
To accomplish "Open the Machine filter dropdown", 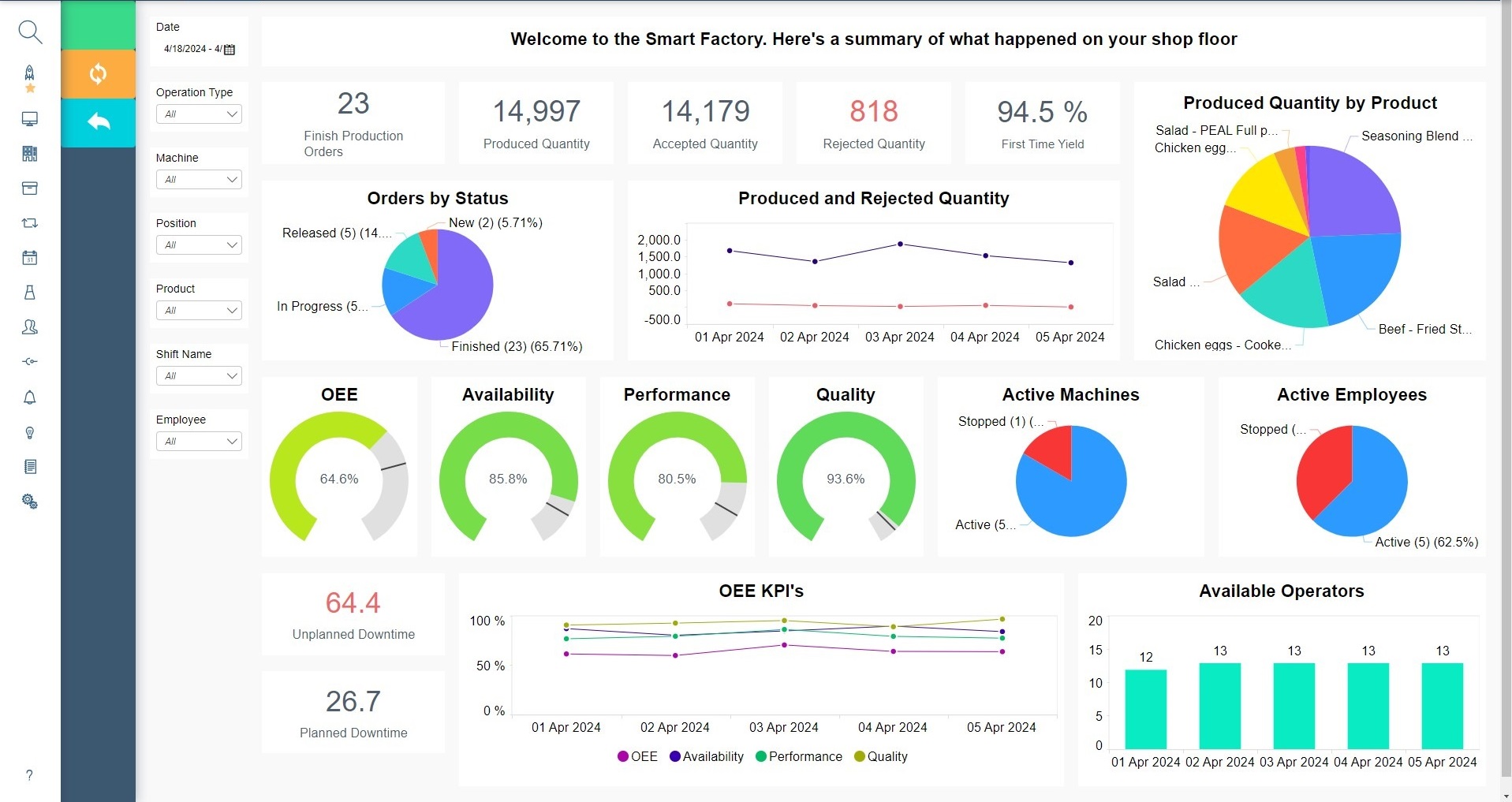I will pyautogui.click(x=199, y=180).
